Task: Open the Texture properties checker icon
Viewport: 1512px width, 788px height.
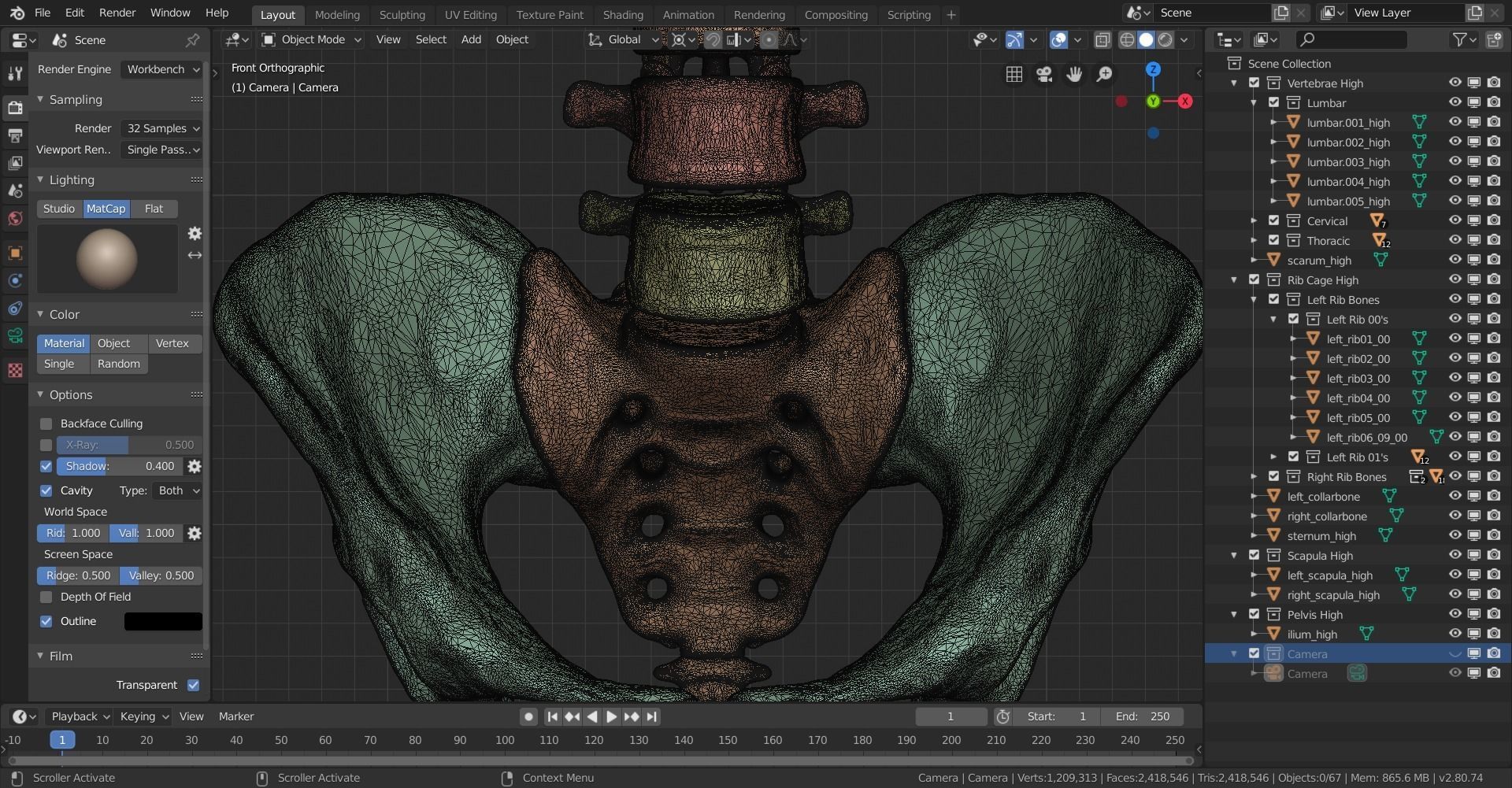Action: tap(14, 370)
